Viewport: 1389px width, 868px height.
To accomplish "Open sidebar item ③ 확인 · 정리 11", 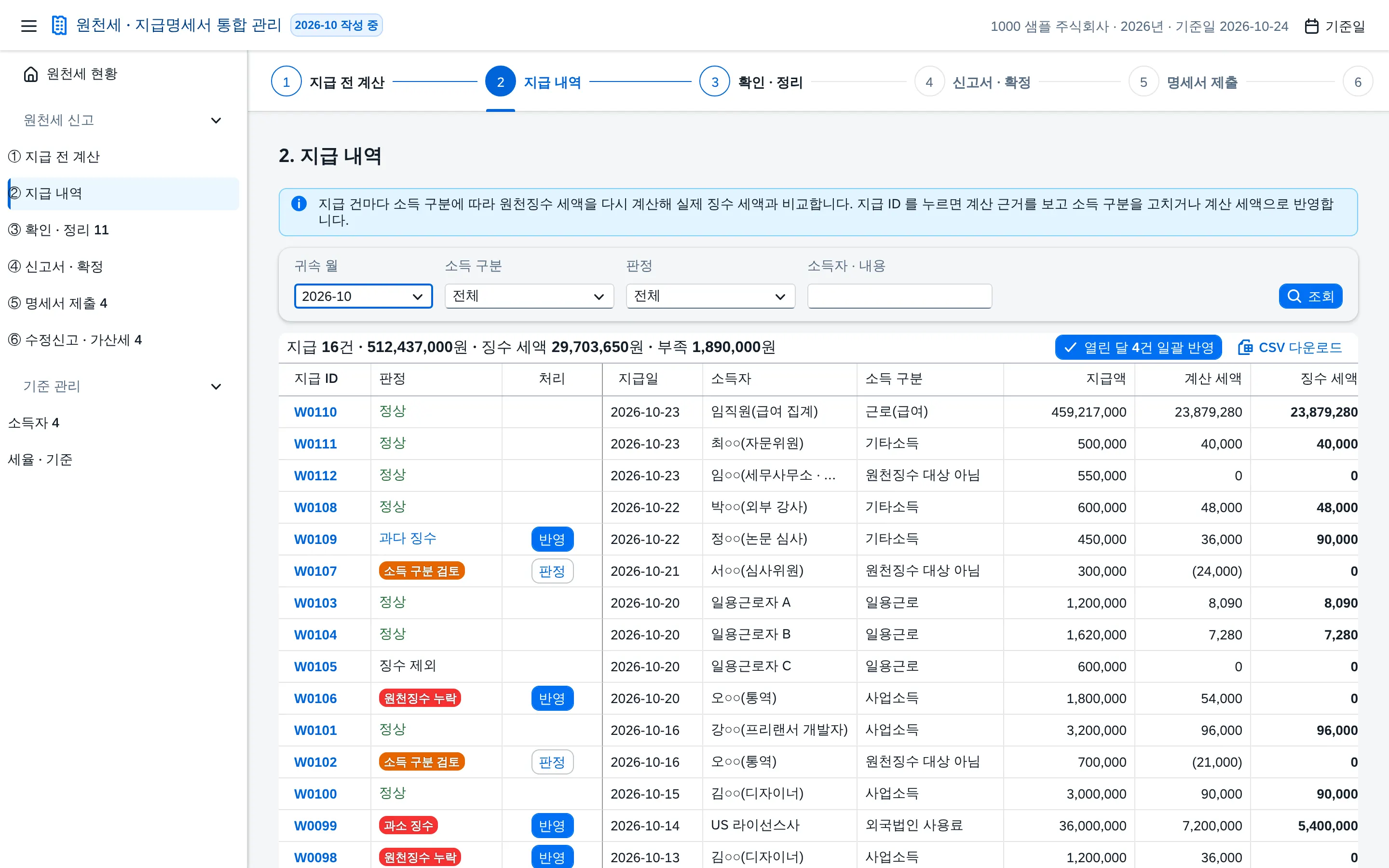I will [x=123, y=230].
